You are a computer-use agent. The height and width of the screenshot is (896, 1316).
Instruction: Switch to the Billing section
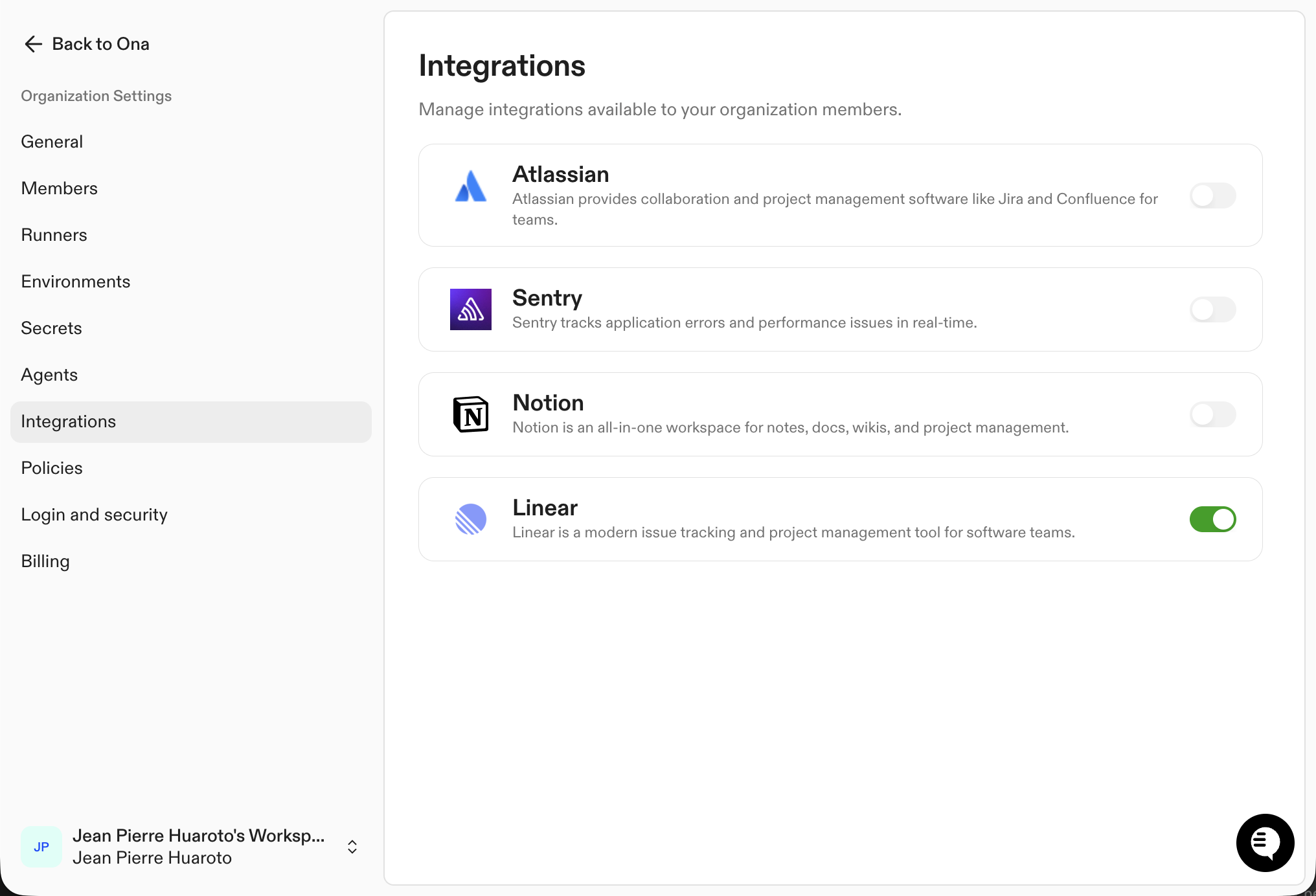pos(45,561)
